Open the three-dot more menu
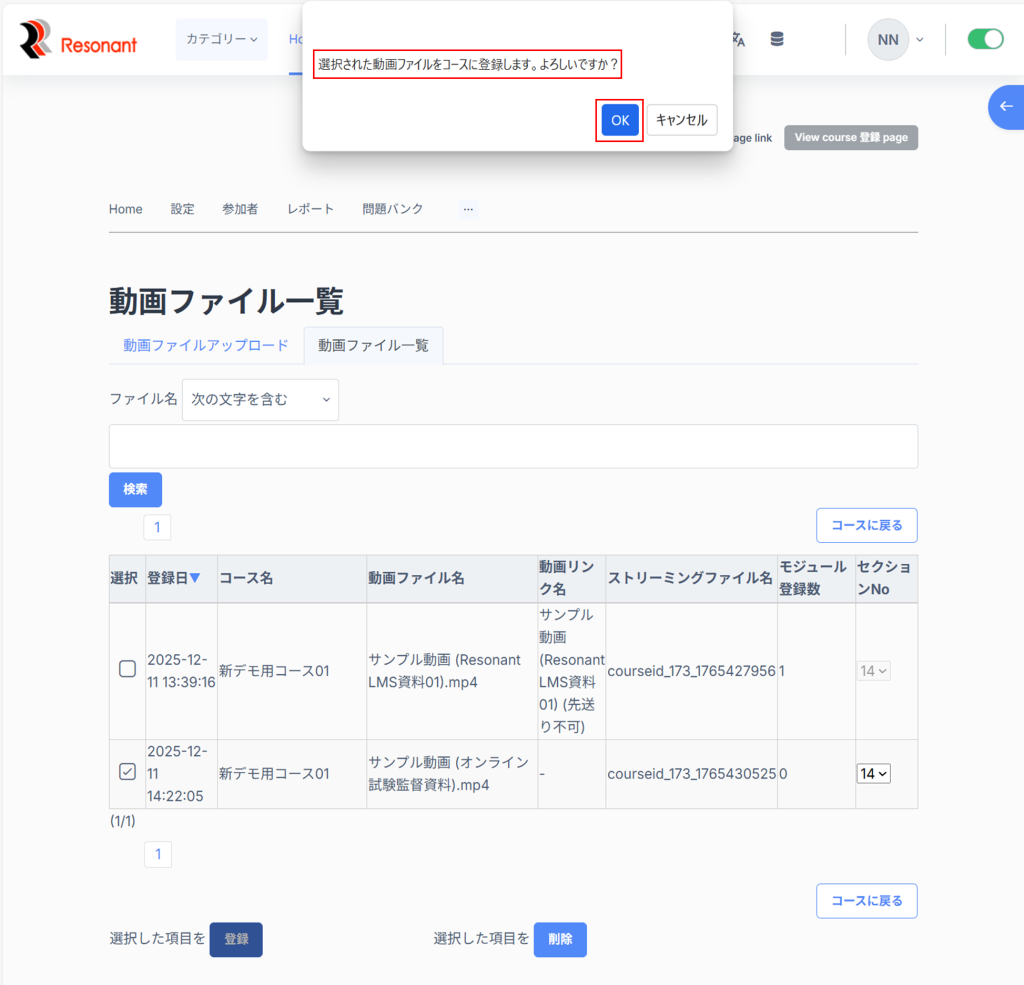This screenshot has width=1024, height=985. point(468,209)
